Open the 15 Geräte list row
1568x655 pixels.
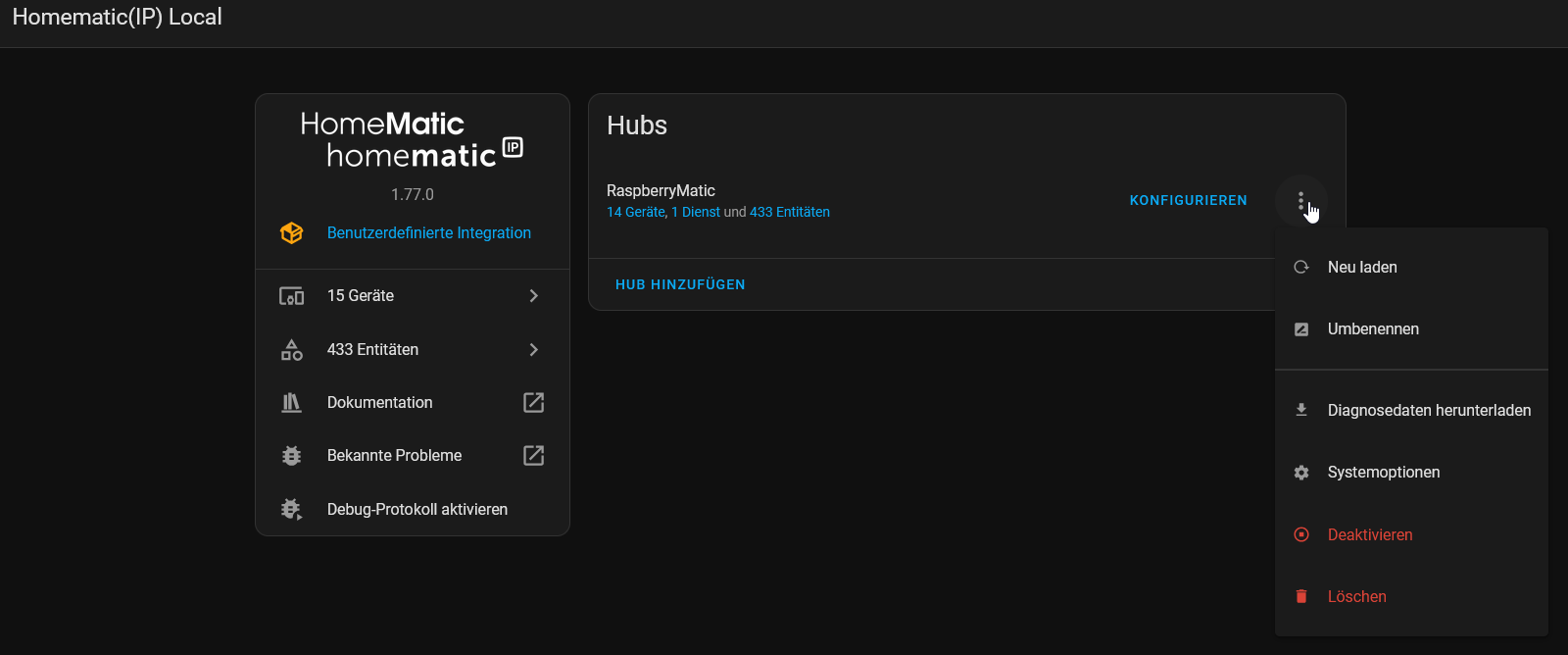[413, 296]
